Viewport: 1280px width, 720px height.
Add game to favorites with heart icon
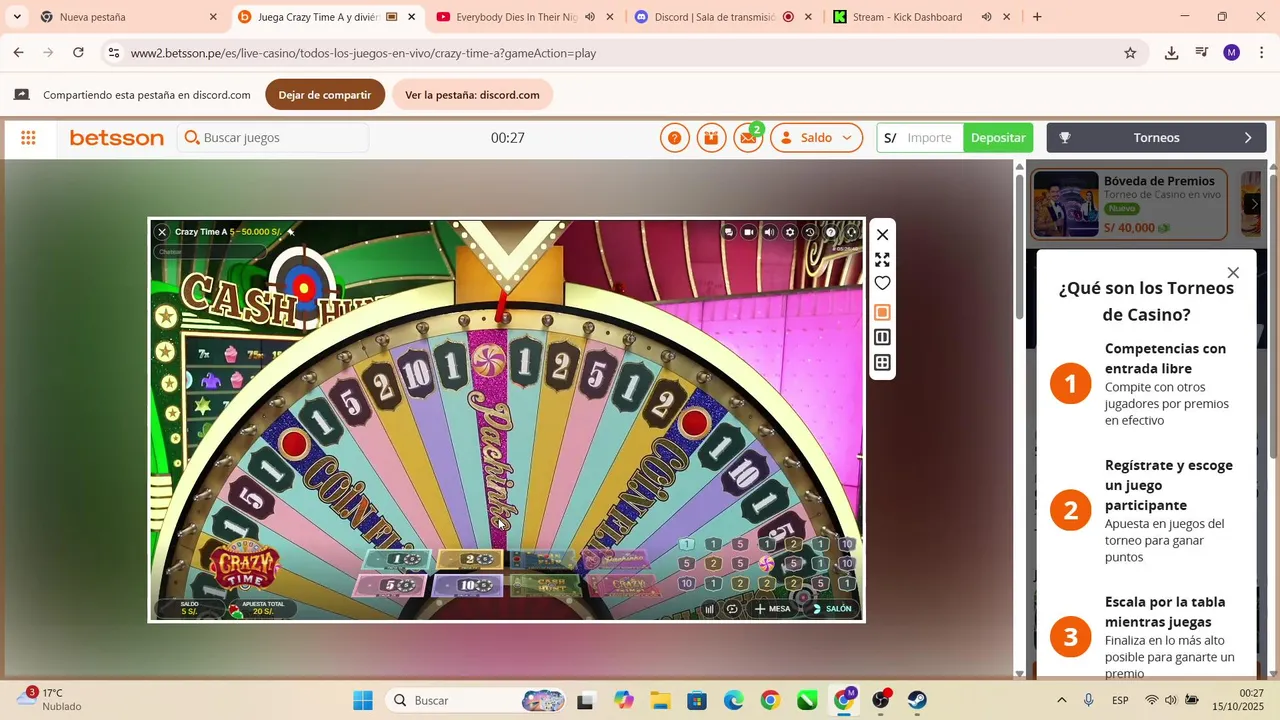point(882,284)
